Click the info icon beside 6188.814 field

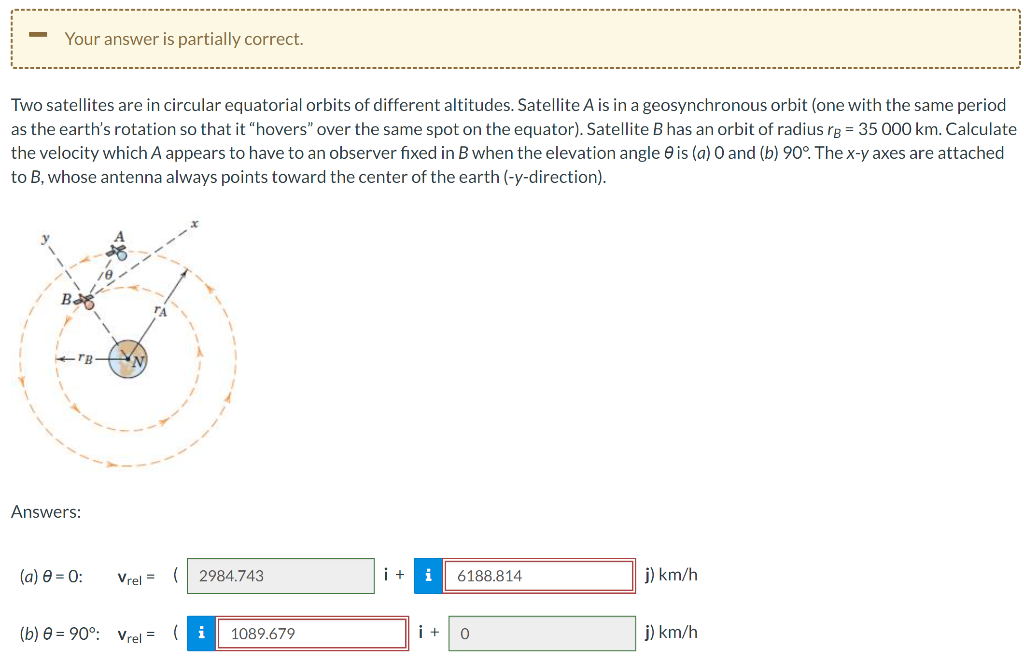tap(427, 575)
